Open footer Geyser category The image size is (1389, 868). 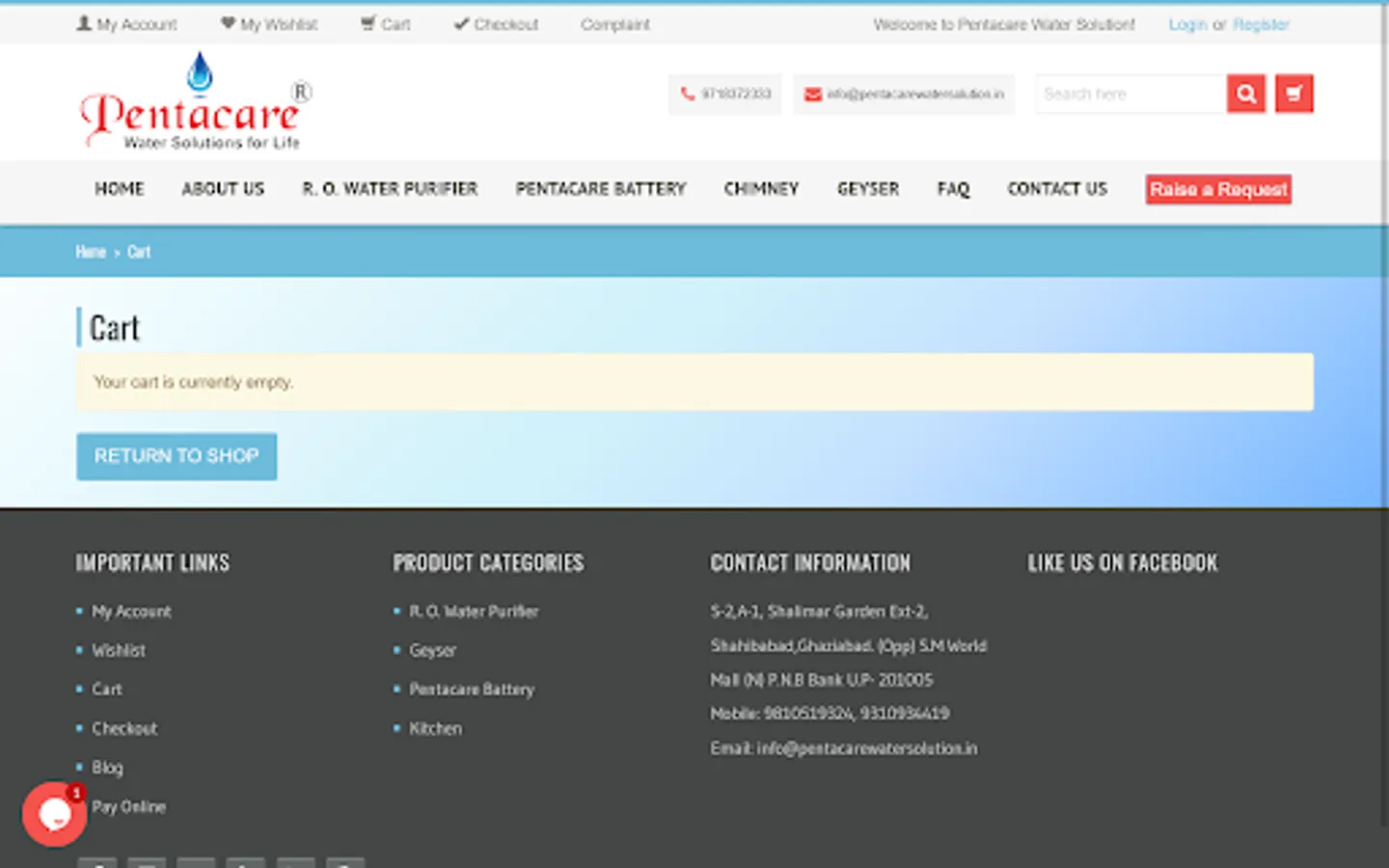click(x=432, y=650)
